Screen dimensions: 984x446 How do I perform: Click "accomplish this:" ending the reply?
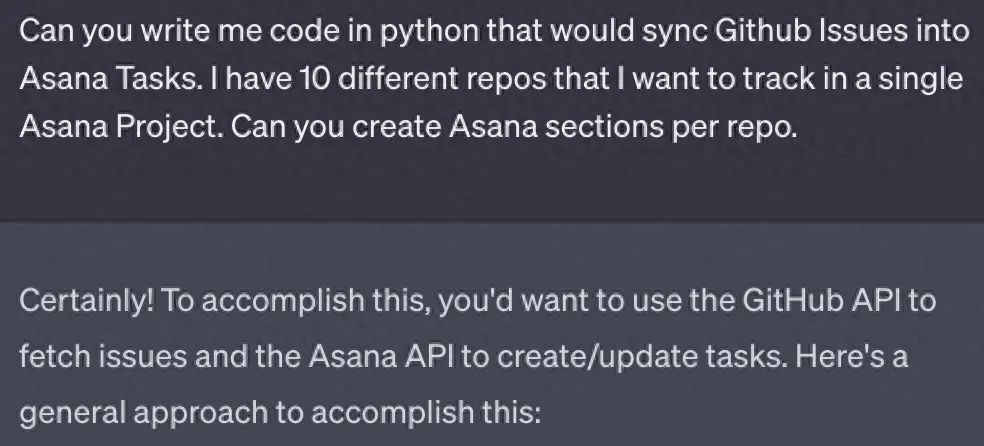pyautogui.click(x=425, y=412)
